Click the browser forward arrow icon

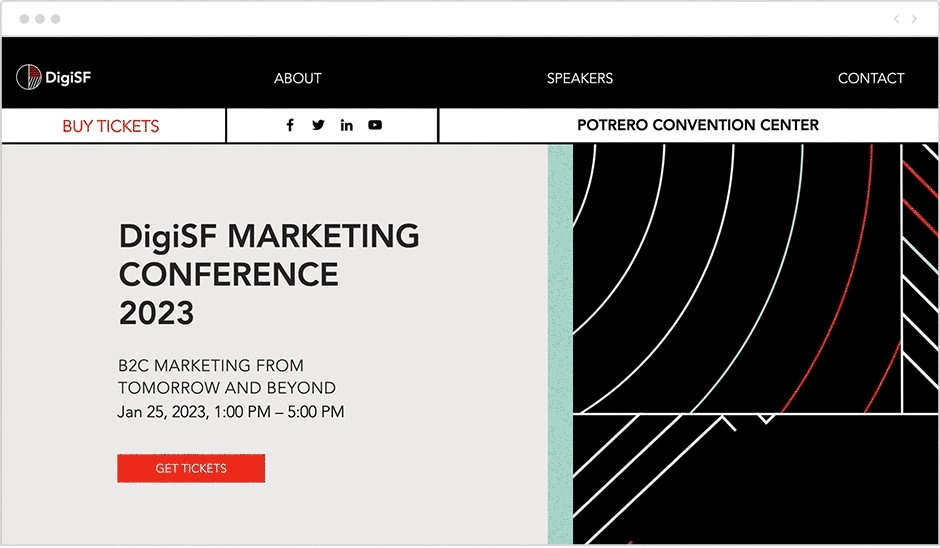[914, 19]
